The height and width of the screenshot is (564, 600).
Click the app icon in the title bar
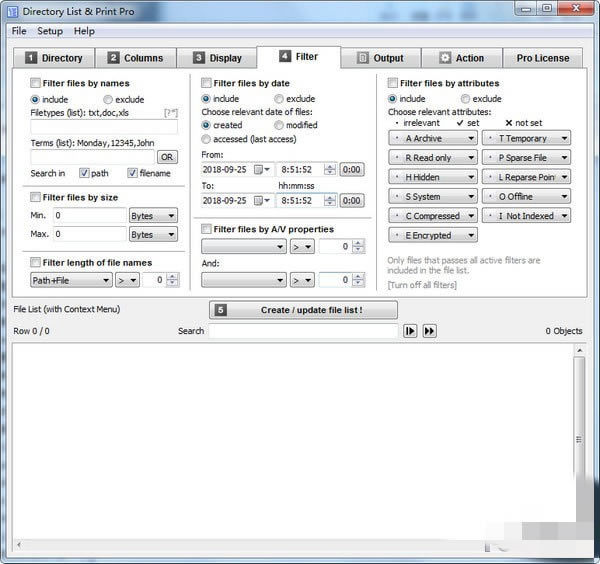coord(12,11)
